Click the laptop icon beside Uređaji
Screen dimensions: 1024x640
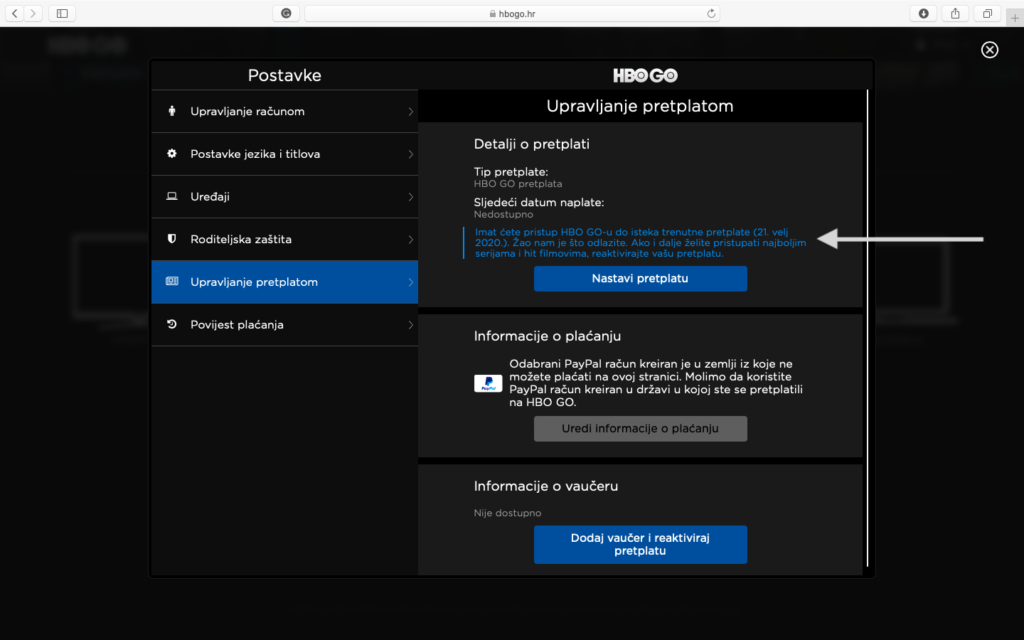click(172, 197)
